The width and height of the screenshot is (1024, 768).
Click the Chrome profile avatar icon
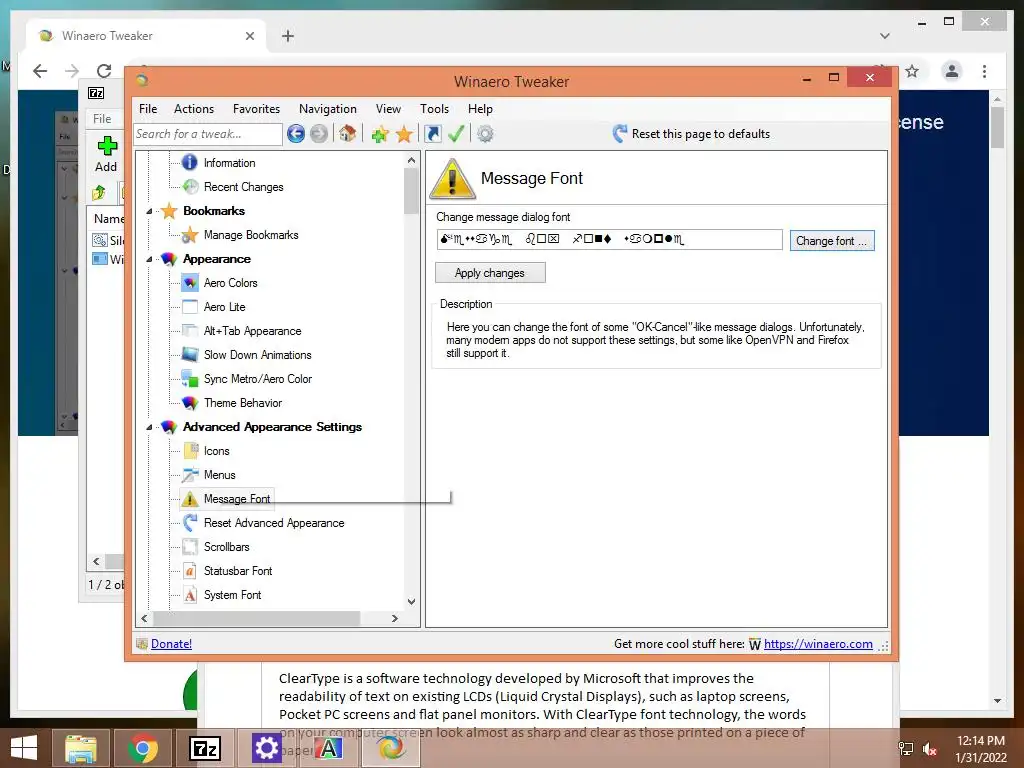tap(952, 71)
